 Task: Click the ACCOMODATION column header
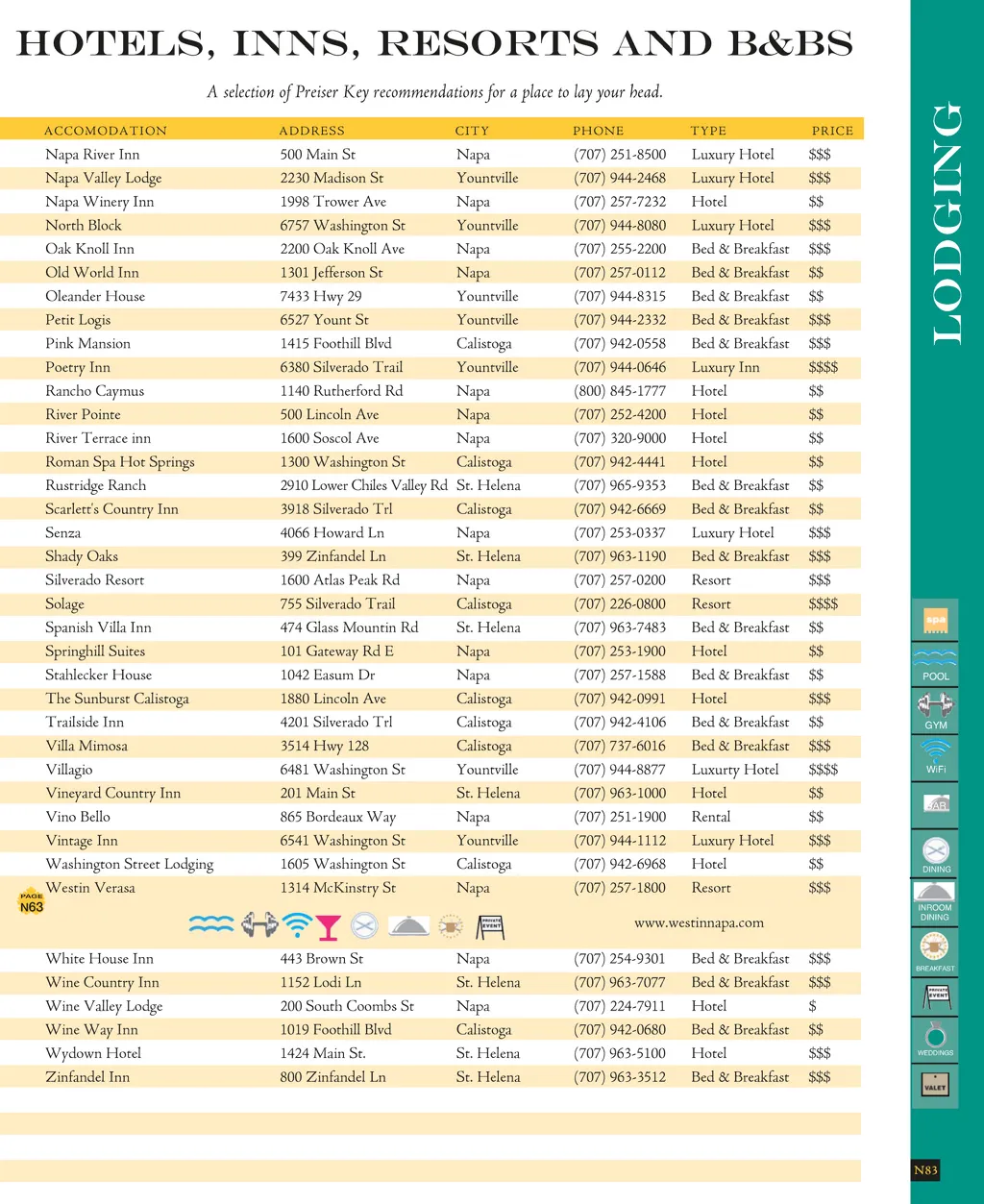[106, 131]
